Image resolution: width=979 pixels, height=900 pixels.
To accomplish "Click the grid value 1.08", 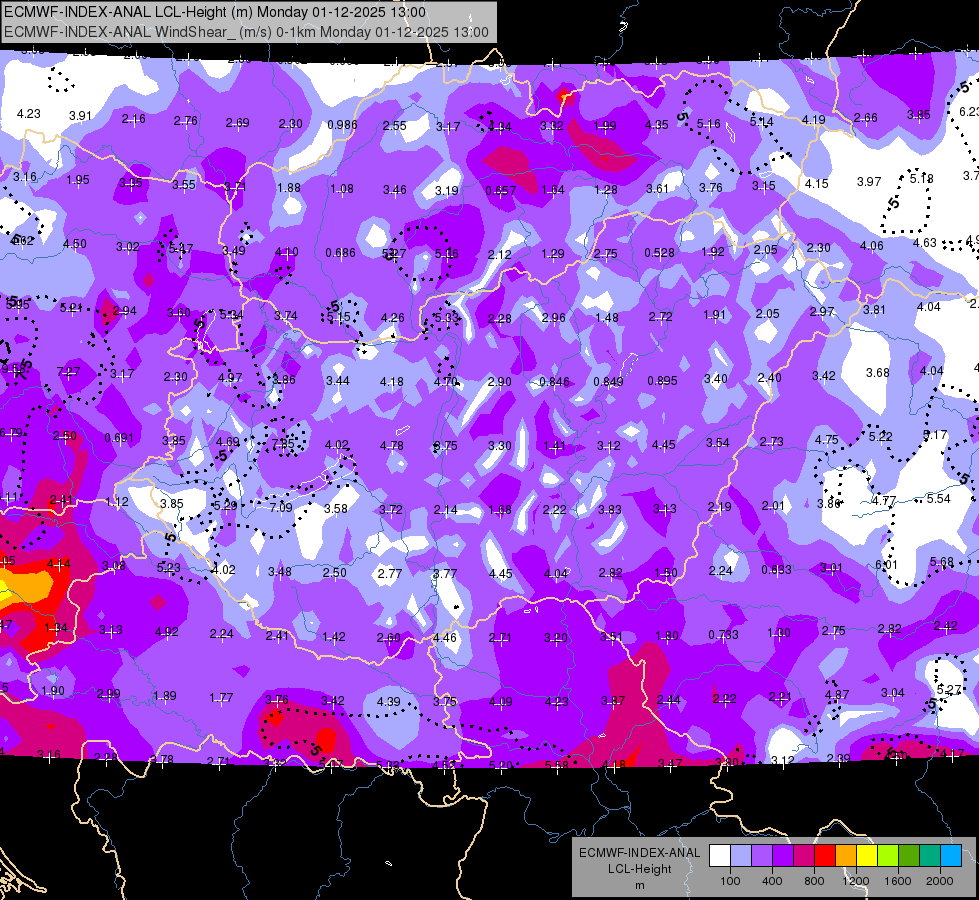I will coord(342,189).
